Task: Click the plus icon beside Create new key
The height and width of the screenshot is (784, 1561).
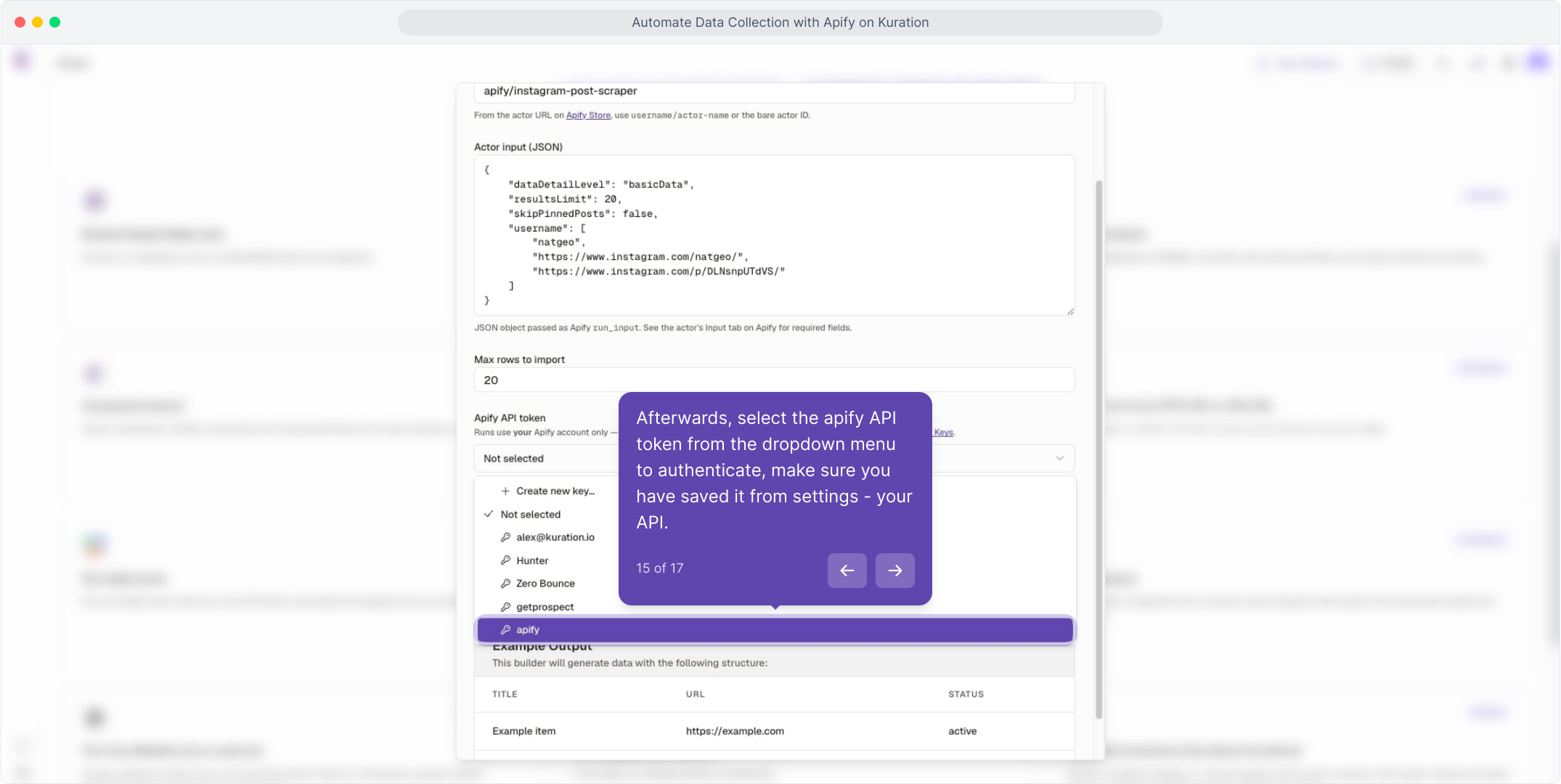Action: [x=505, y=491]
